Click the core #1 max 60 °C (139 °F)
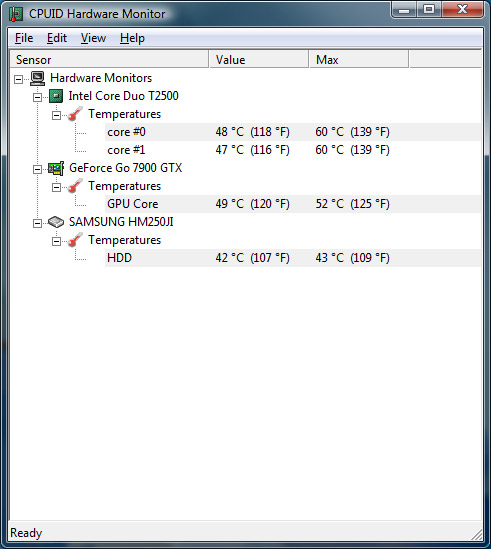491x549 pixels. [352, 150]
